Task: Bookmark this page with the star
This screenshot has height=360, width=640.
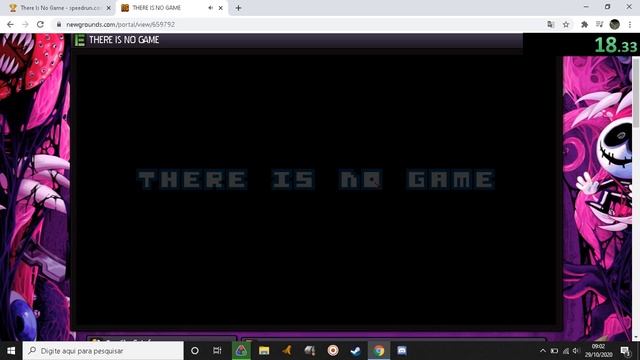Action: 566,24
